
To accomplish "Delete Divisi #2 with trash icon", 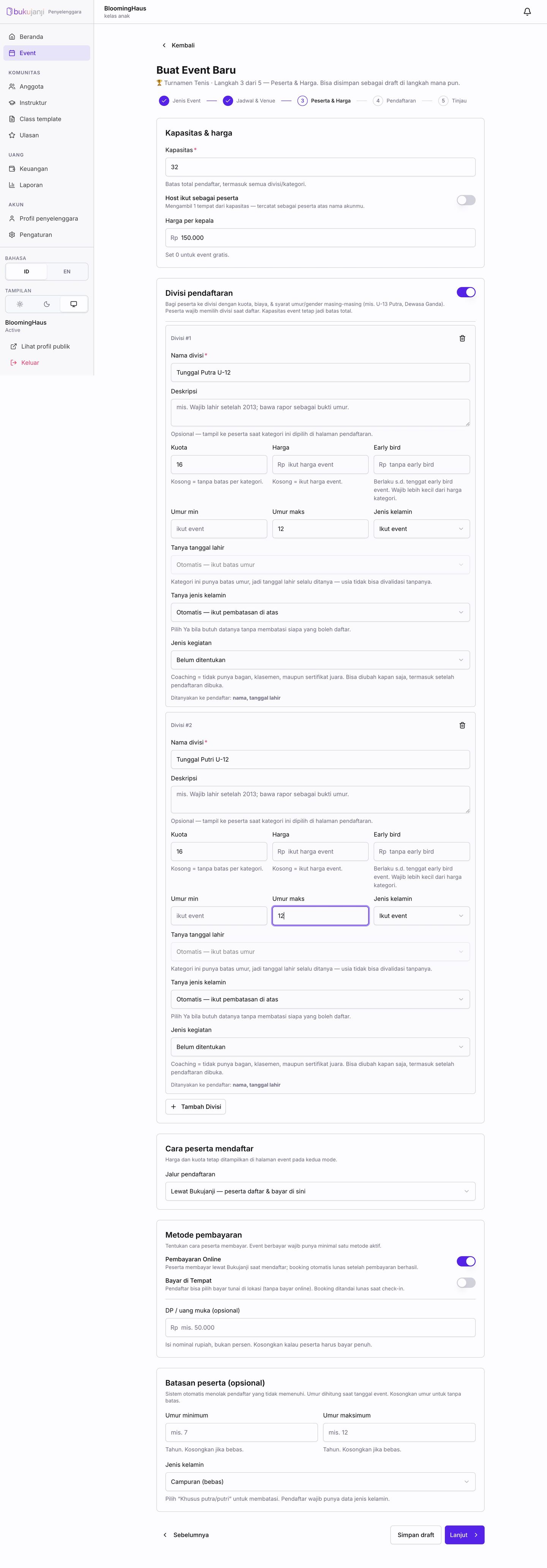I will coord(462,725).
